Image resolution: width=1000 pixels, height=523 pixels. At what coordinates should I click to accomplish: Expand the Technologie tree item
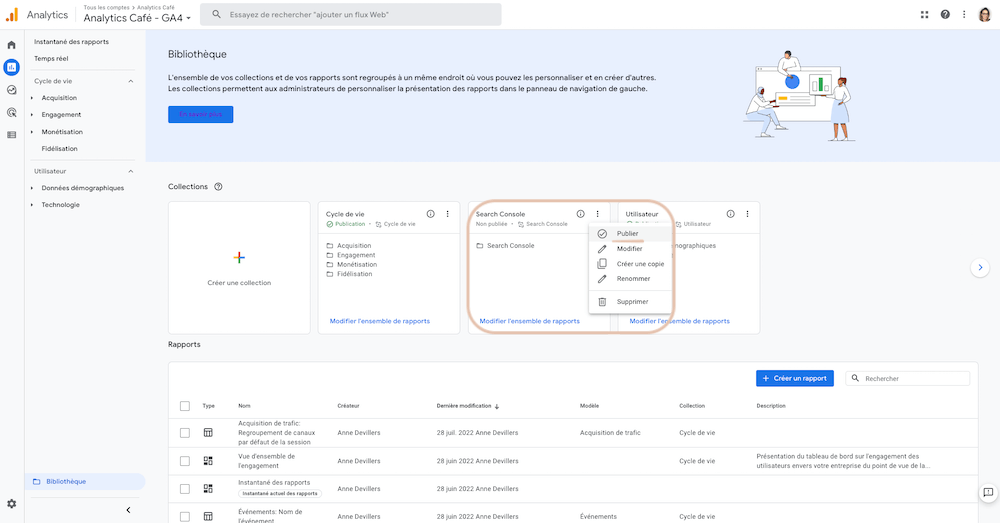coord(32,205)
